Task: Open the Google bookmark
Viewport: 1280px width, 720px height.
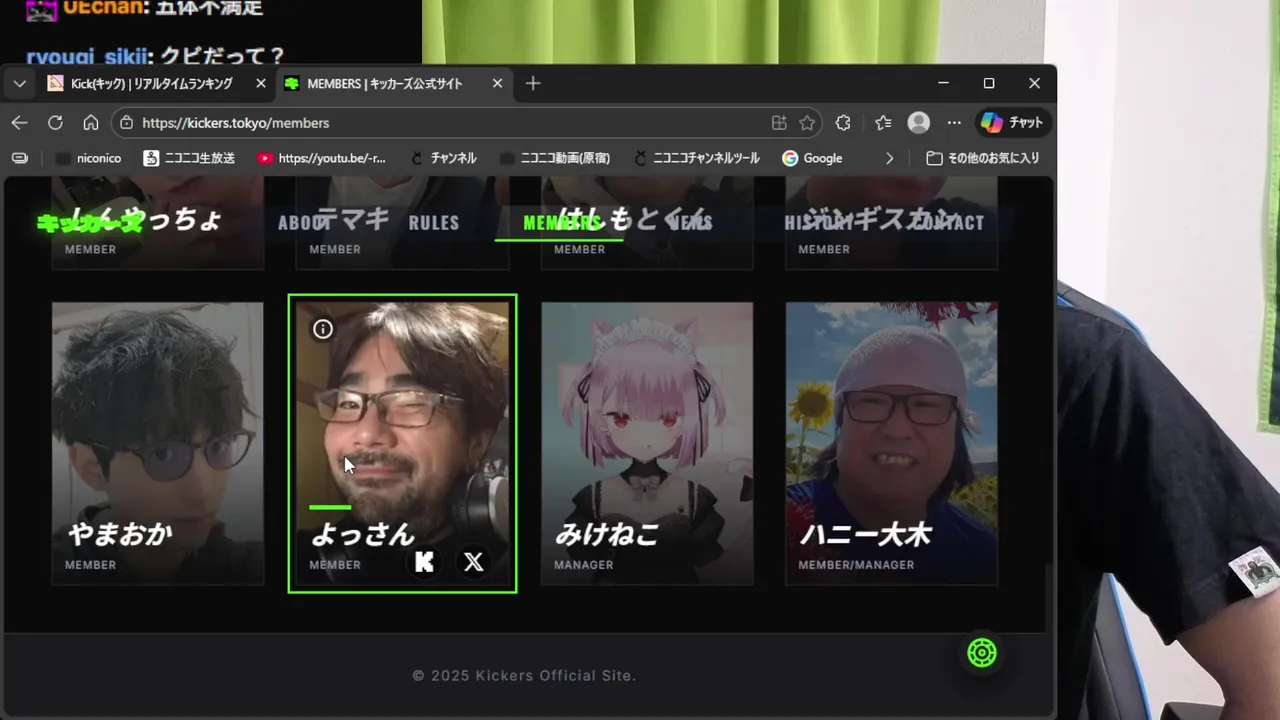Action: coord(812,158)
